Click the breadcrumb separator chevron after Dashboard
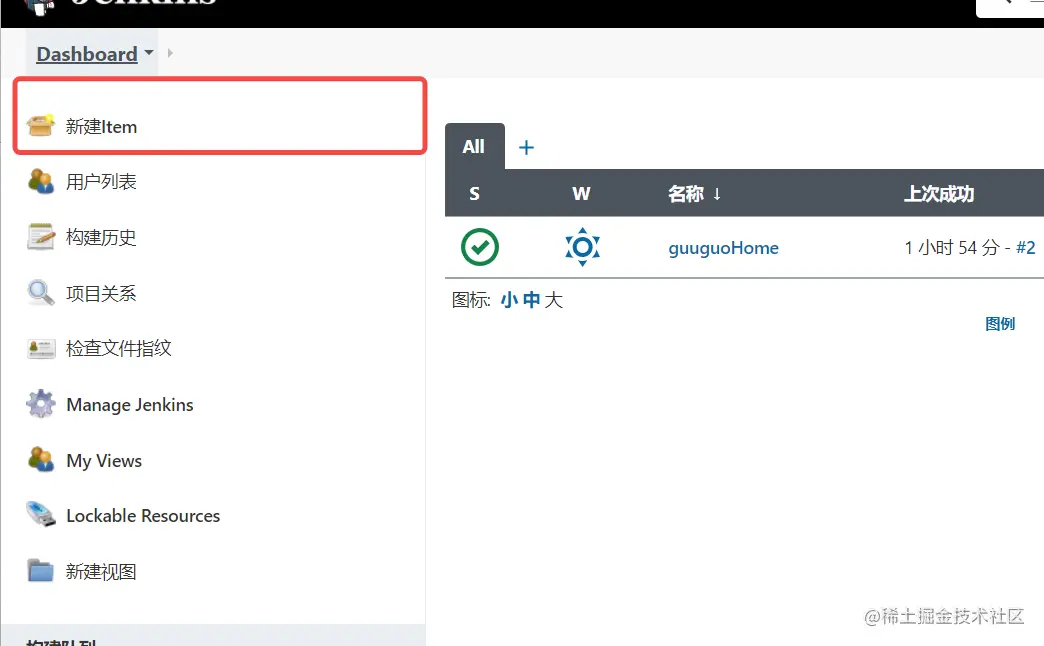This screenshot has height=646, width=1044. click(170, 53)
